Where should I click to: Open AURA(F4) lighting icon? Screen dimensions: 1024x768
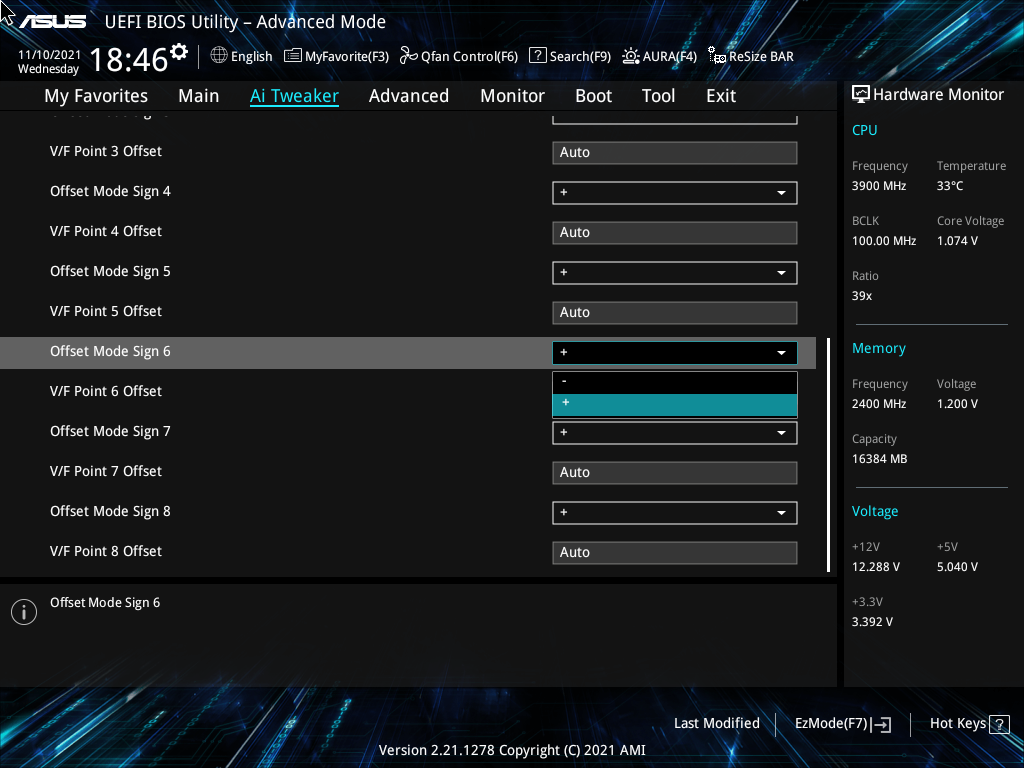pyautogui.click(x=630, y=56)
